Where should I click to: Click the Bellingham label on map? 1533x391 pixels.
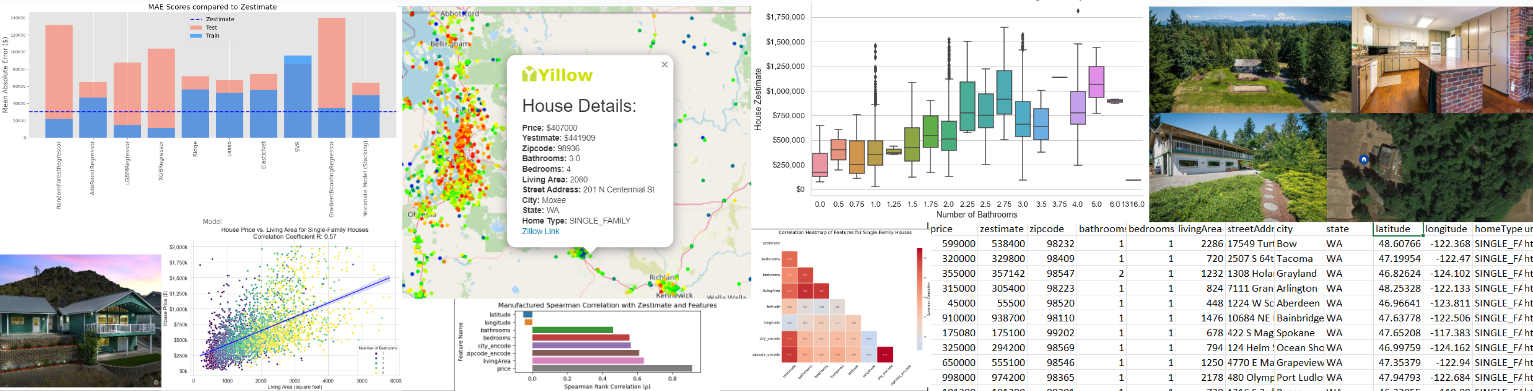click(x=449, y=44)
